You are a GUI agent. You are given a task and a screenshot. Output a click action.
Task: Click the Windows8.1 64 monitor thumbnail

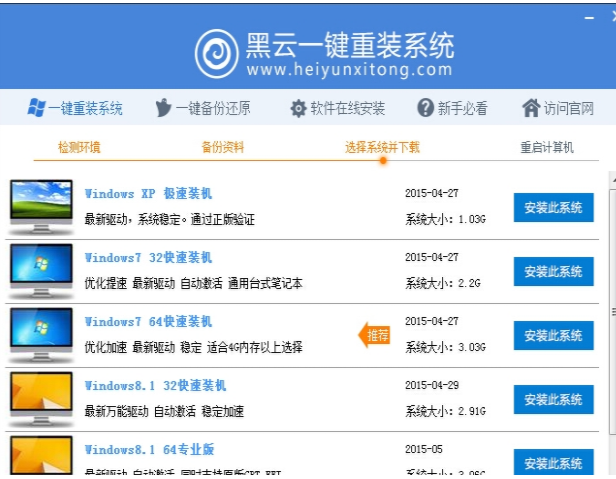41,456
